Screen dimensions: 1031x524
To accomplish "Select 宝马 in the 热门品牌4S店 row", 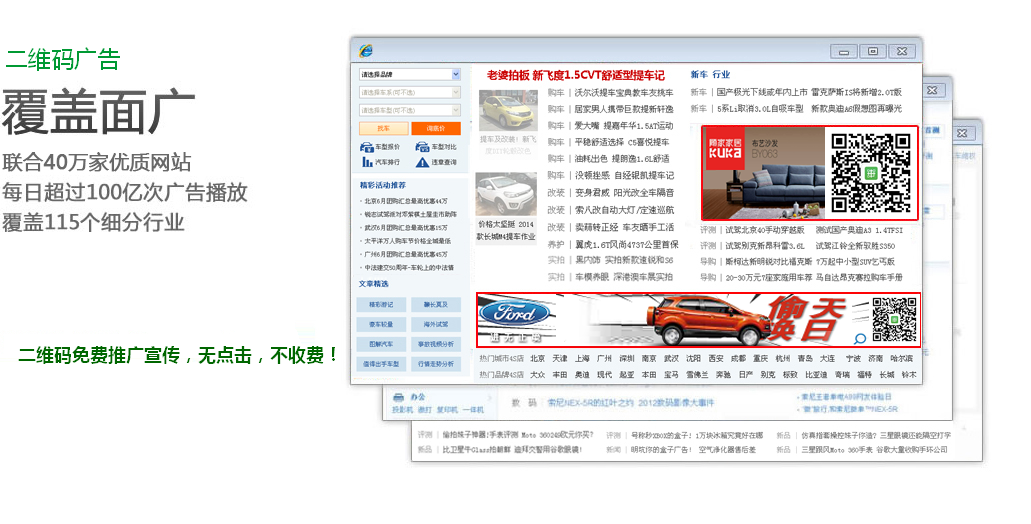I will 671,375.
